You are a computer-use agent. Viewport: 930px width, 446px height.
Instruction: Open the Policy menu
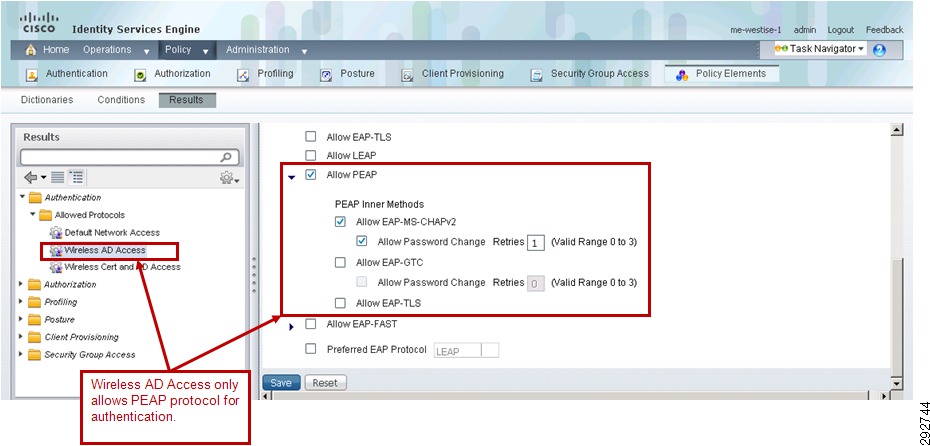[187, 50]
